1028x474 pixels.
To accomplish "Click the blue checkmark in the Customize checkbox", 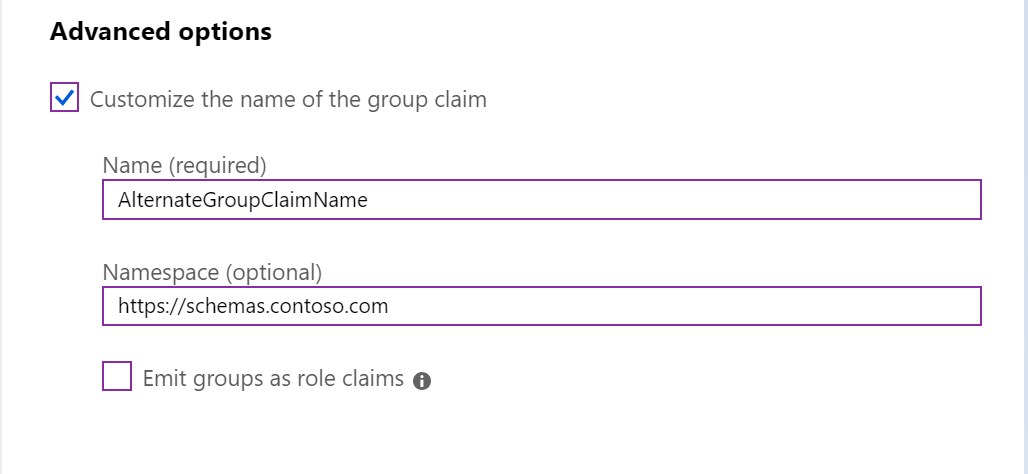I will click(x=64, y=98).
